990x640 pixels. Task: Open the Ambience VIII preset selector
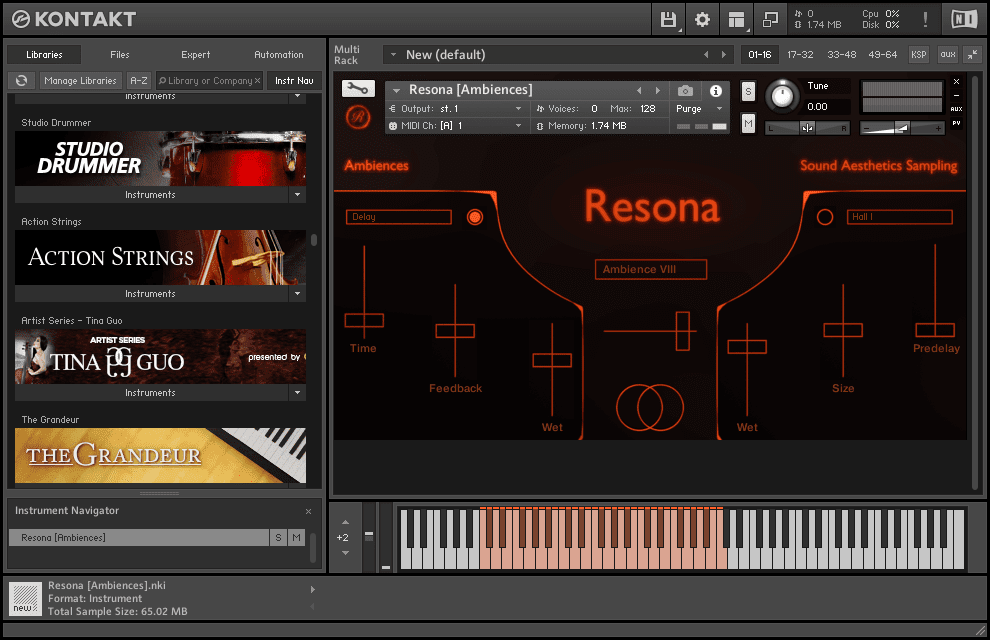(650, 270)
